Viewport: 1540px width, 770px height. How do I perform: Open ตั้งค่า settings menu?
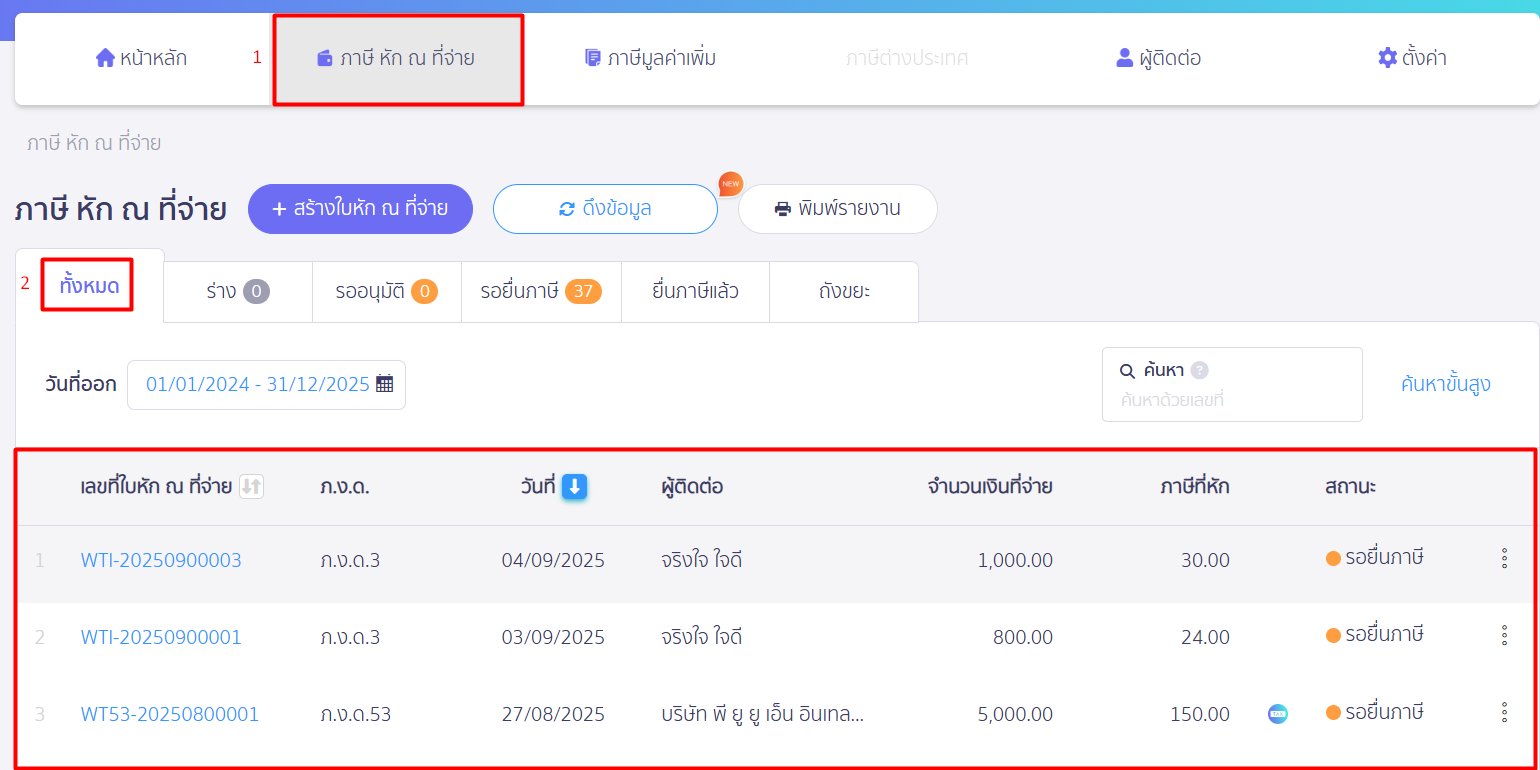click(1412, 58)
